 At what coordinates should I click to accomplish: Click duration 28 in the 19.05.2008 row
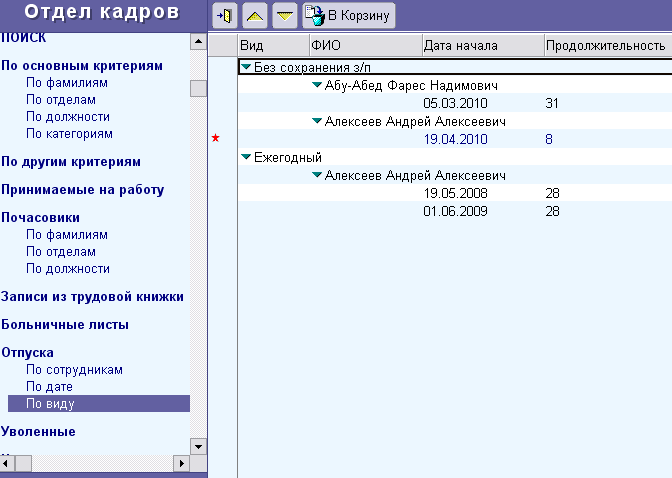(552, 193)
